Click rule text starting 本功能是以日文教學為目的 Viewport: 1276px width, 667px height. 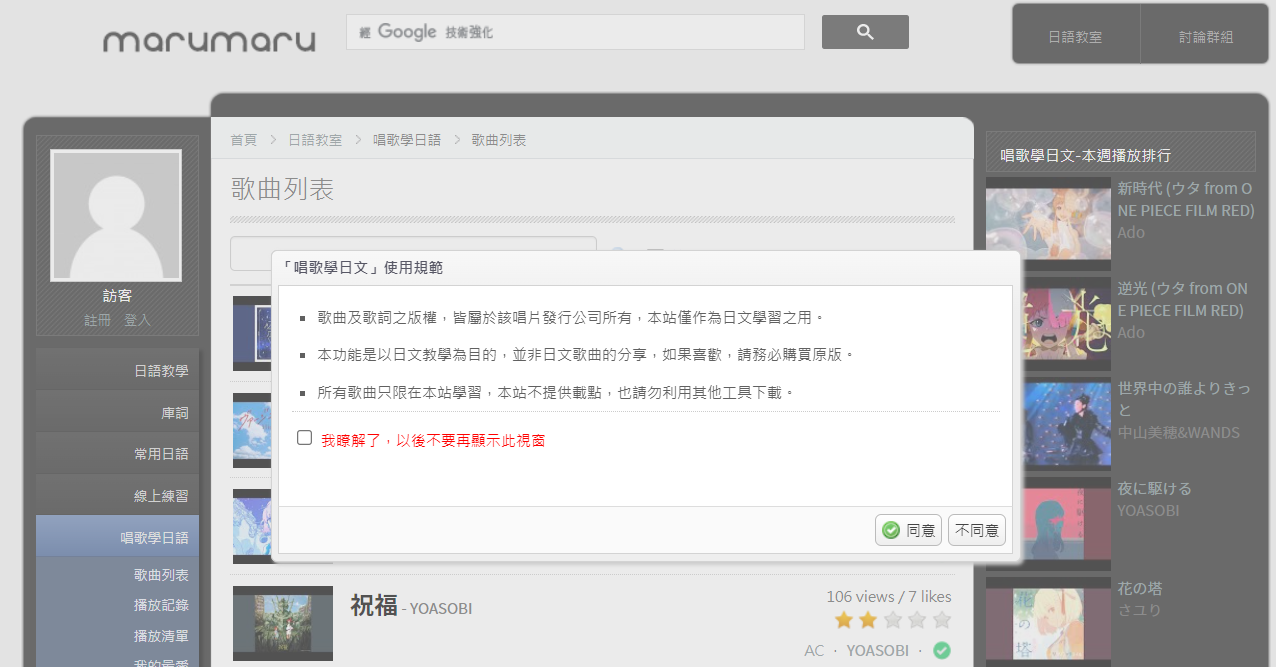point(587,355)
